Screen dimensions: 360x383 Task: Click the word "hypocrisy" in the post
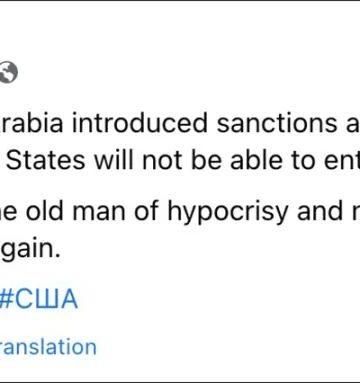(x=228, y=213)
